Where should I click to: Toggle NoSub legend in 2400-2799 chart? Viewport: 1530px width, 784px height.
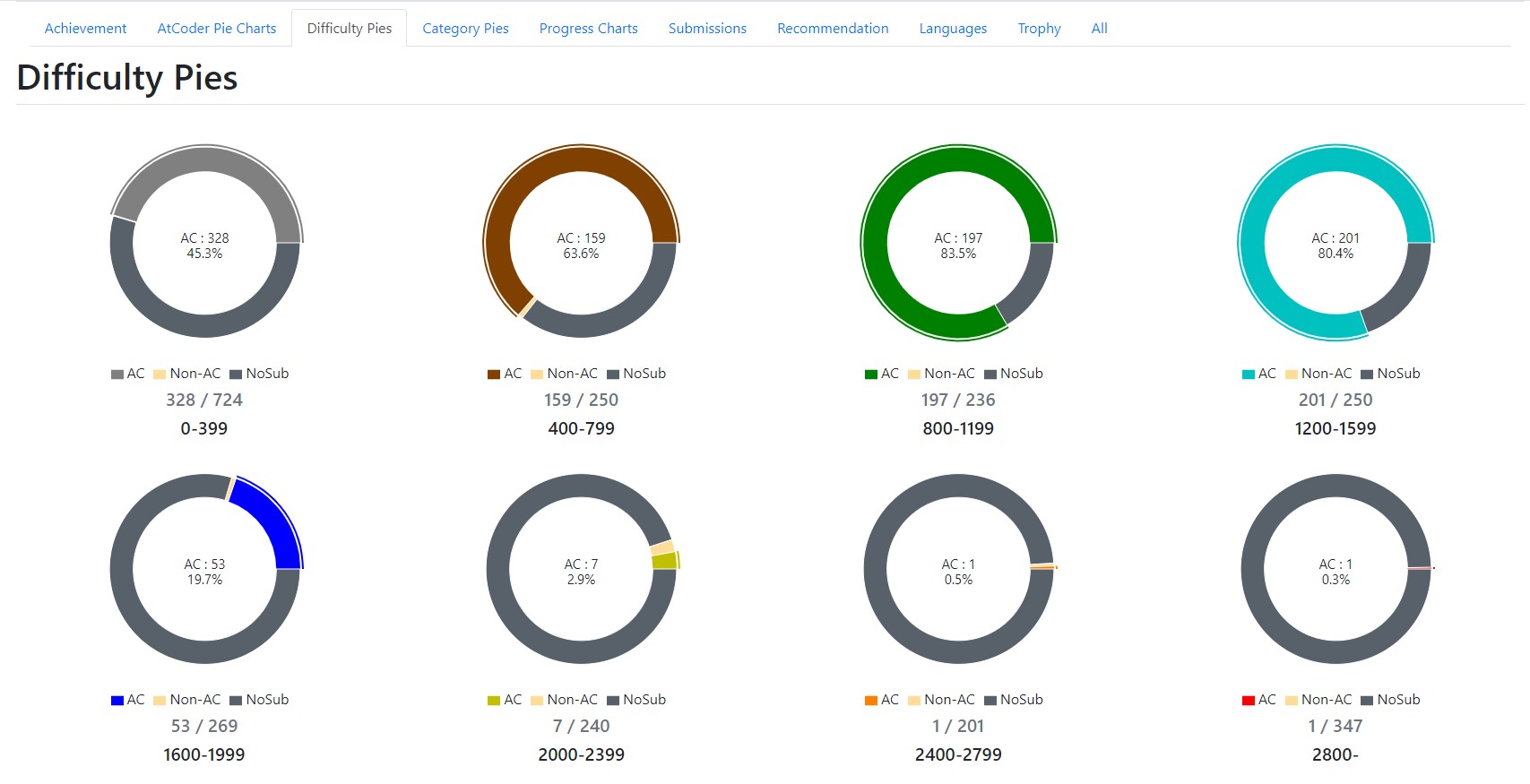[x=1014, y=700]
